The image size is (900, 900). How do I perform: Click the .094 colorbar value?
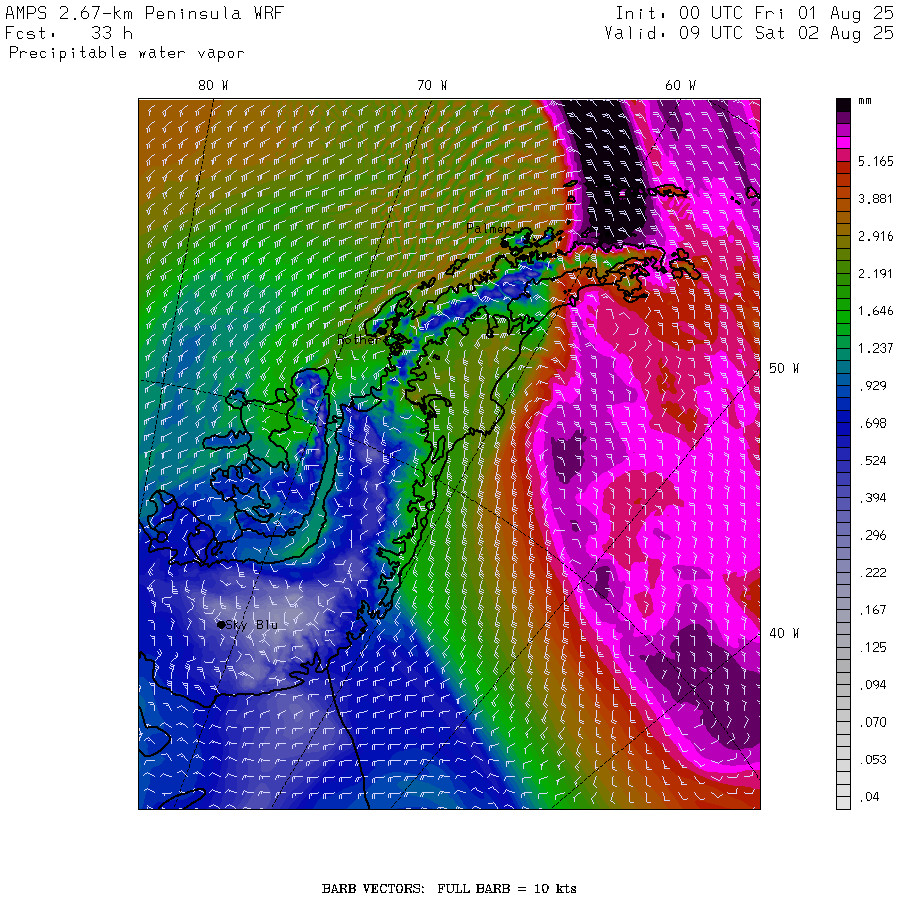(873, 685)
